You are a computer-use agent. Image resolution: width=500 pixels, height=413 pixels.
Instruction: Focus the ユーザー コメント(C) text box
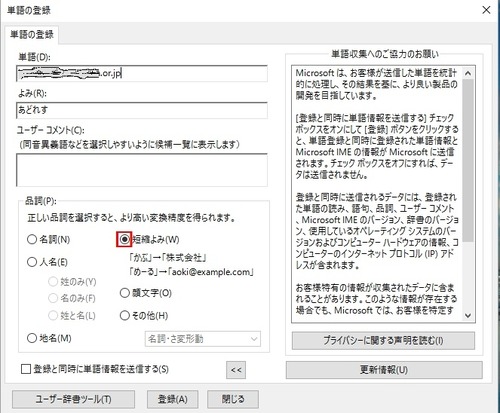tap(142, 170)
